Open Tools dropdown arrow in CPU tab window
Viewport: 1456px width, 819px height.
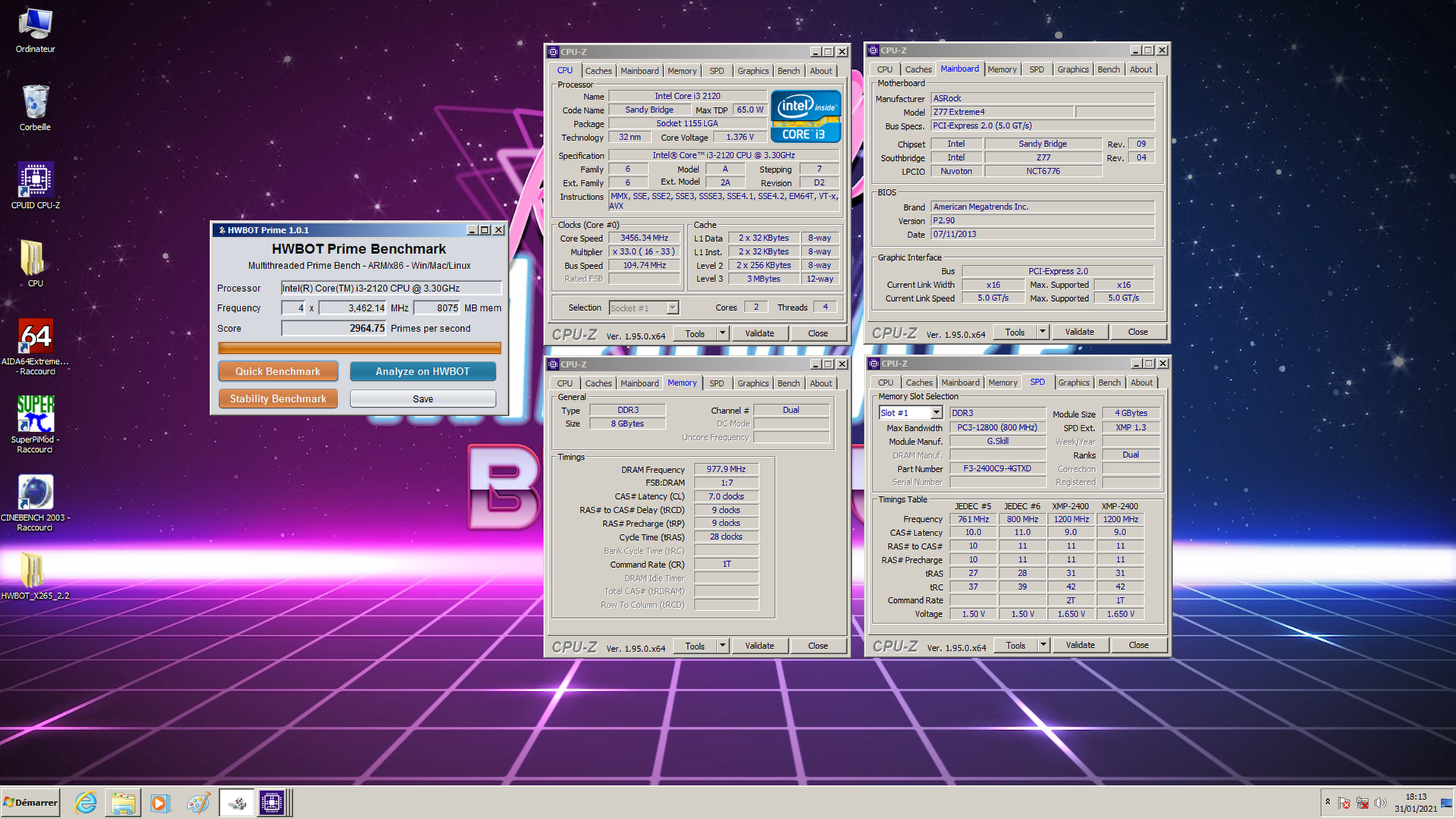[723, 333]
